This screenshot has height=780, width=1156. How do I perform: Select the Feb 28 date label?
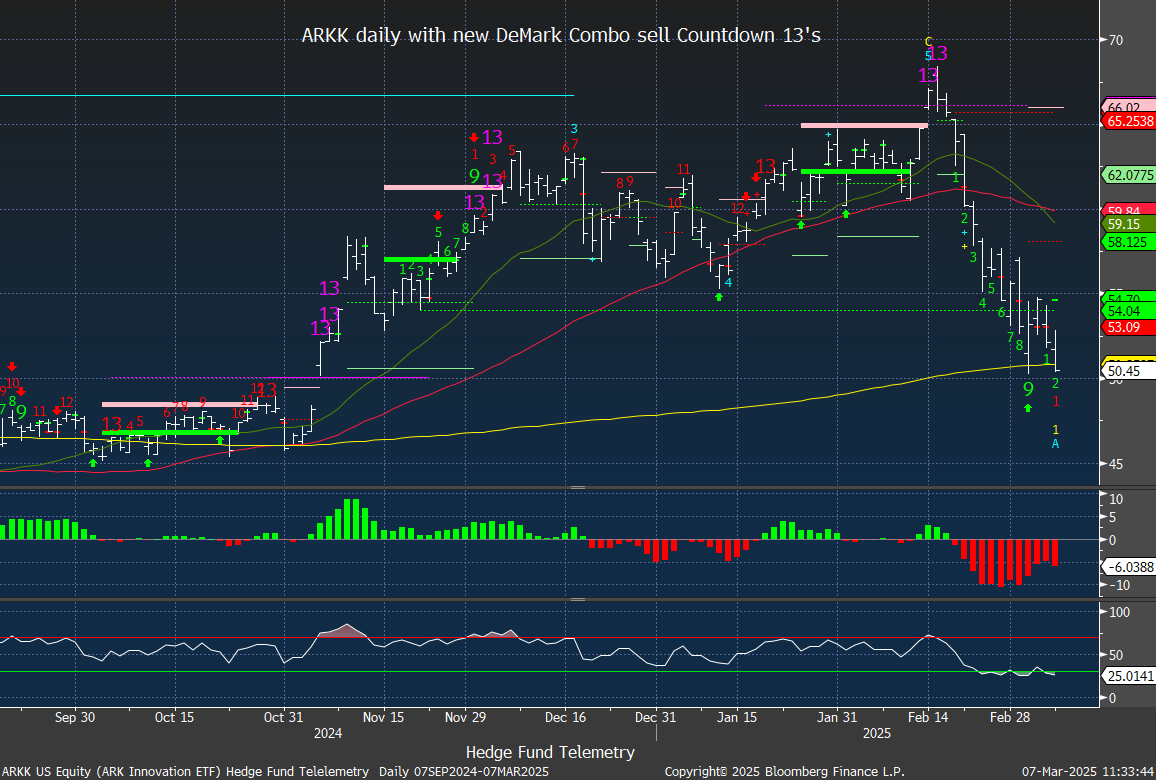(x=1010, y=717)
